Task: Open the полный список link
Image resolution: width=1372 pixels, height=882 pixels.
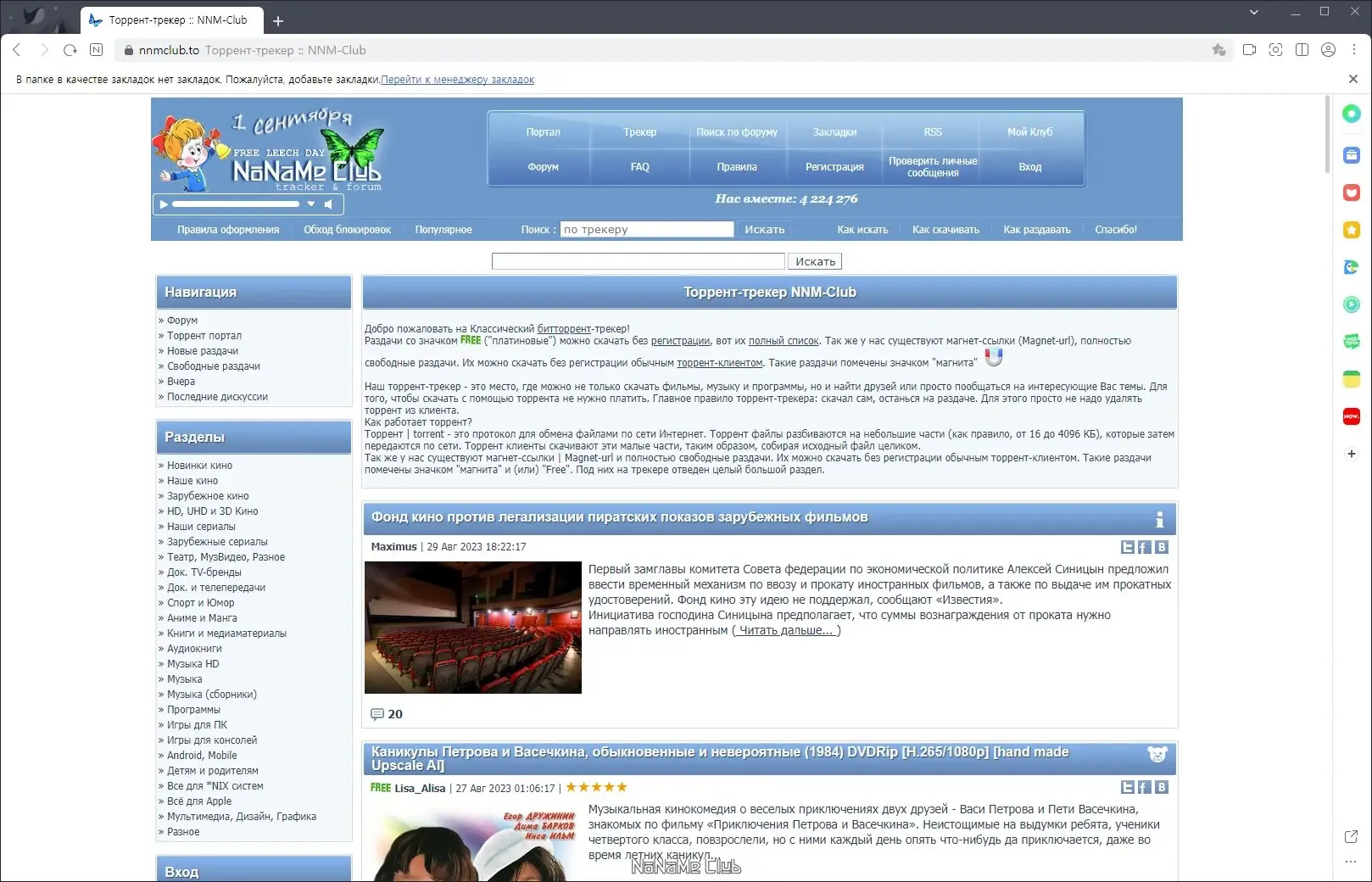Action: (784, 341)
